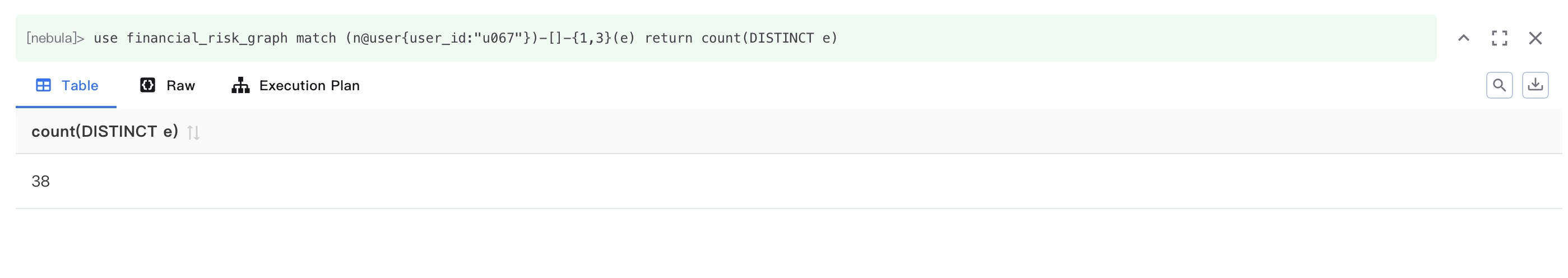
Task: Switch to the Raw tab label
Action: point(181,86)
